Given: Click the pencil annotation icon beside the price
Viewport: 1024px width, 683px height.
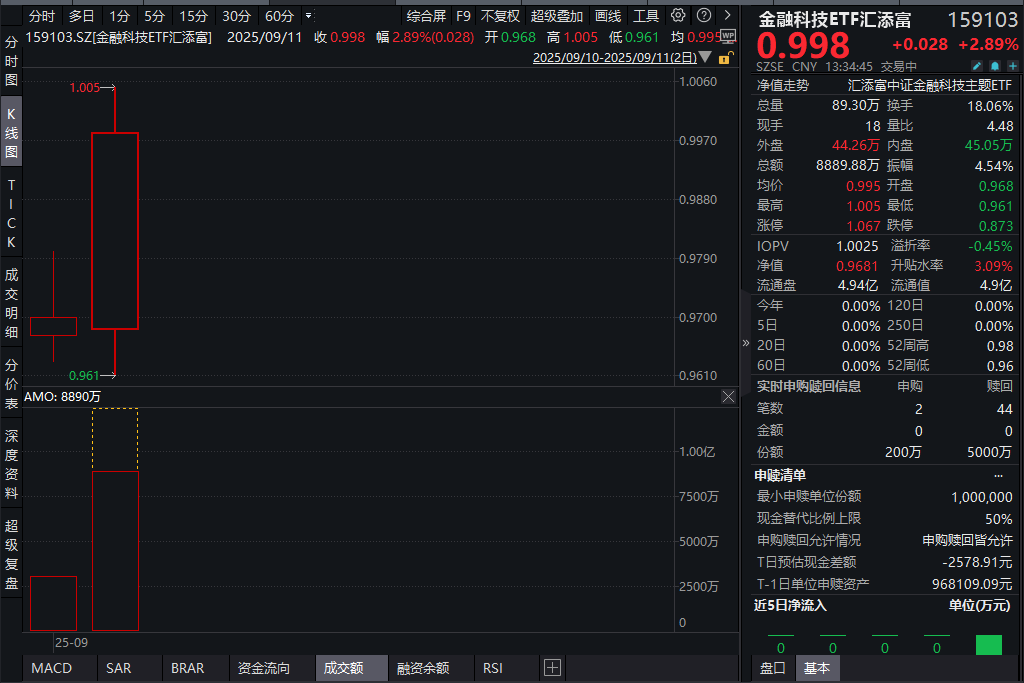Looking at the screenshot, I should click(977, 66).
